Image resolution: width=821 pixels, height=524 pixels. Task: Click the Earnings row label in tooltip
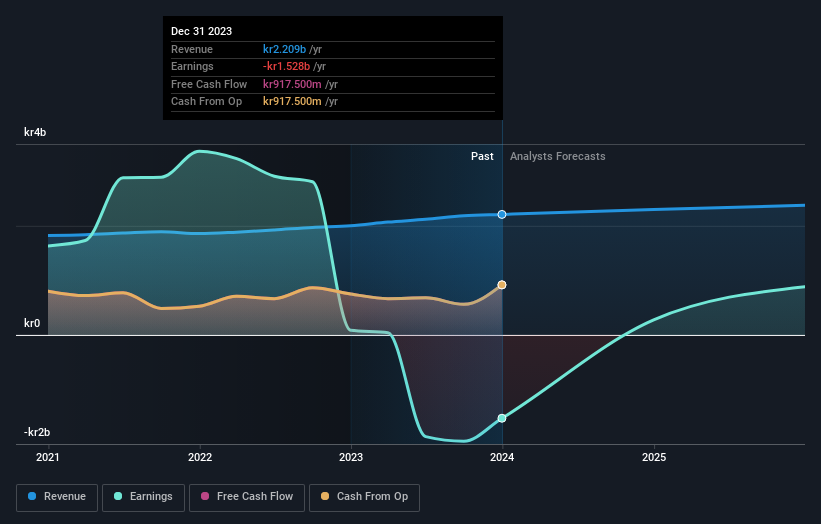click(192, 66)
